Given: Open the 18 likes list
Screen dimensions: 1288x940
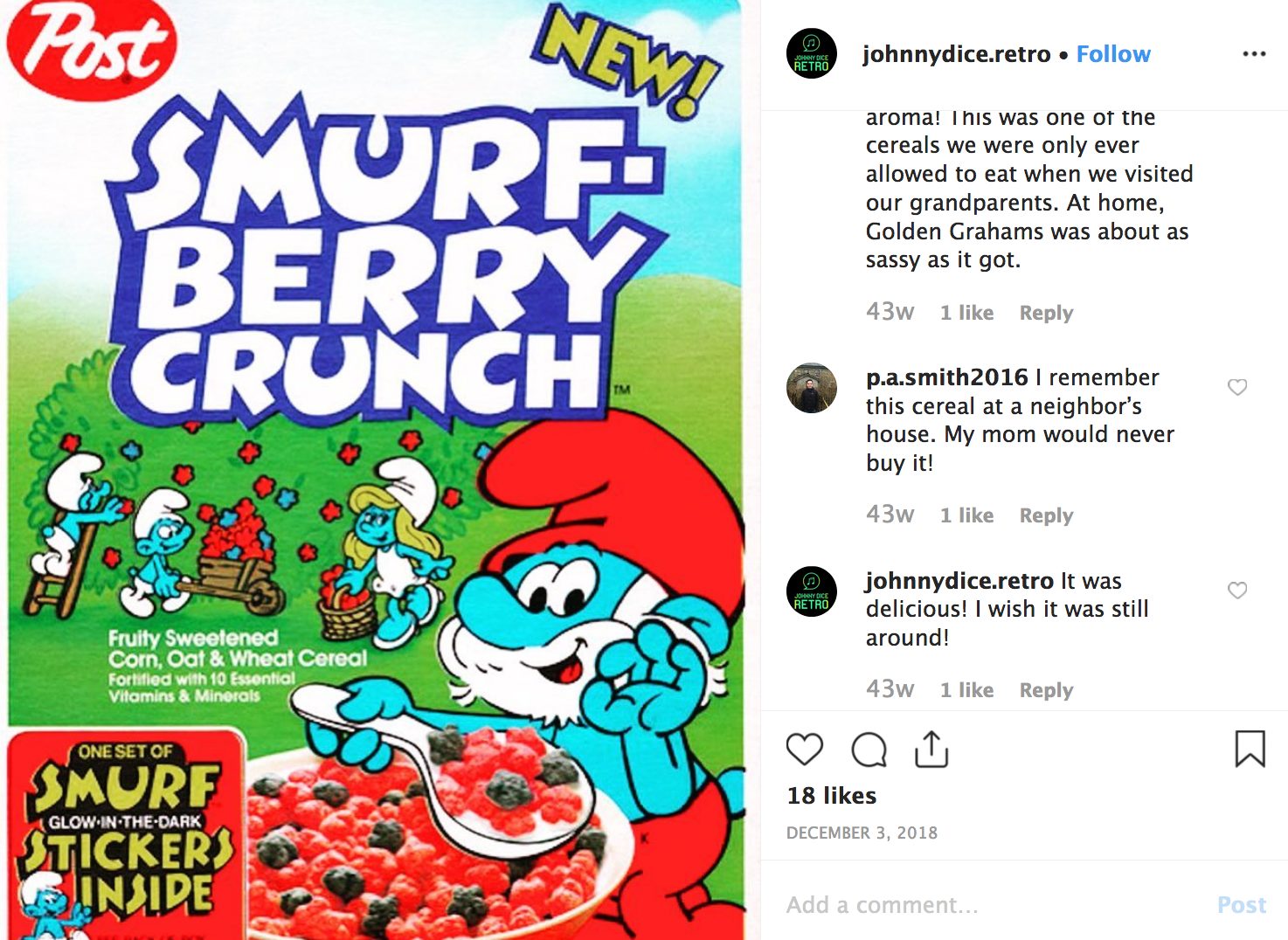Looking at the screenshot, I should pyautogui.click(x=832, y=796).
